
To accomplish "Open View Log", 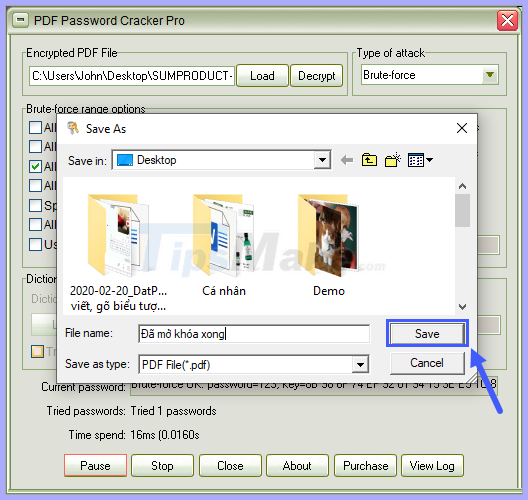I will pyautogui.click(x=432, y=465).
